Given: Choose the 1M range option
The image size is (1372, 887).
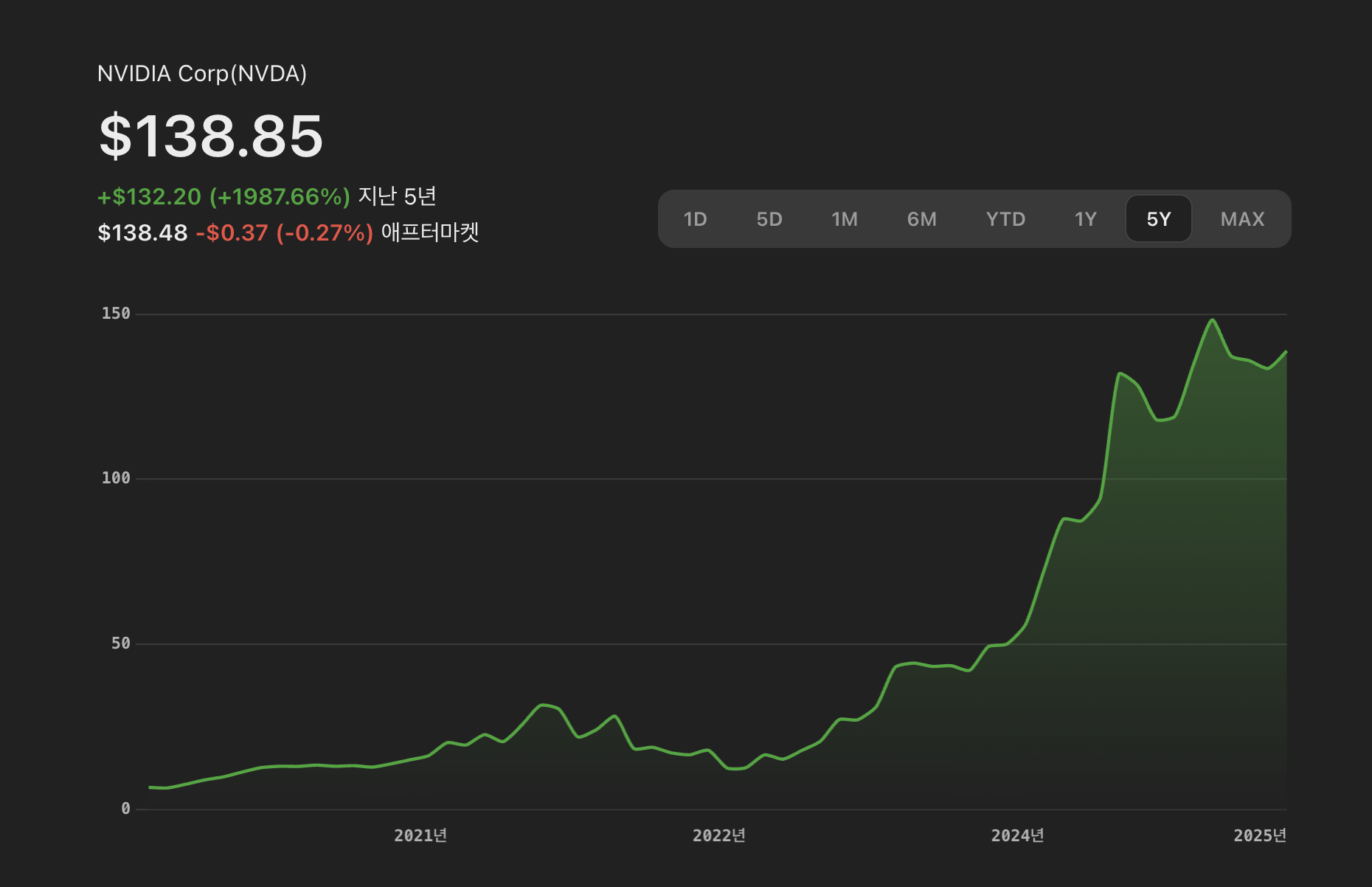Looking at the screenshot, I should 845,219.
